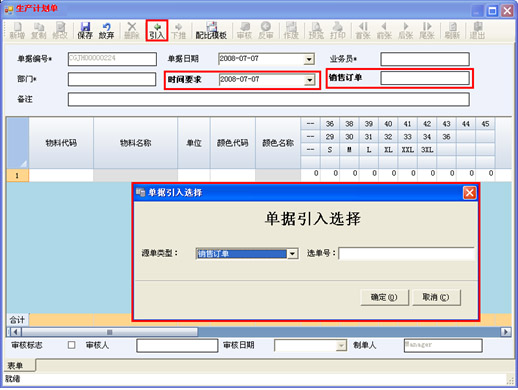Viewport: 518px width, 390px height.
Task: Cancel the dialog with 取消(C)
Action: [x=436, y=297]
